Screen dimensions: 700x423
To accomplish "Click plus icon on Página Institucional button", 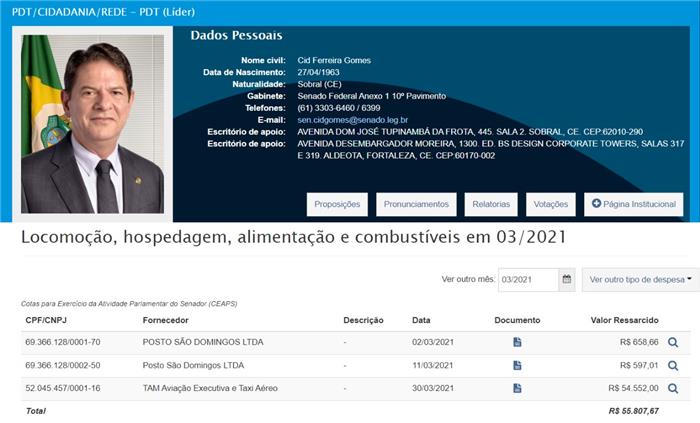I will [x=596, y=203].
